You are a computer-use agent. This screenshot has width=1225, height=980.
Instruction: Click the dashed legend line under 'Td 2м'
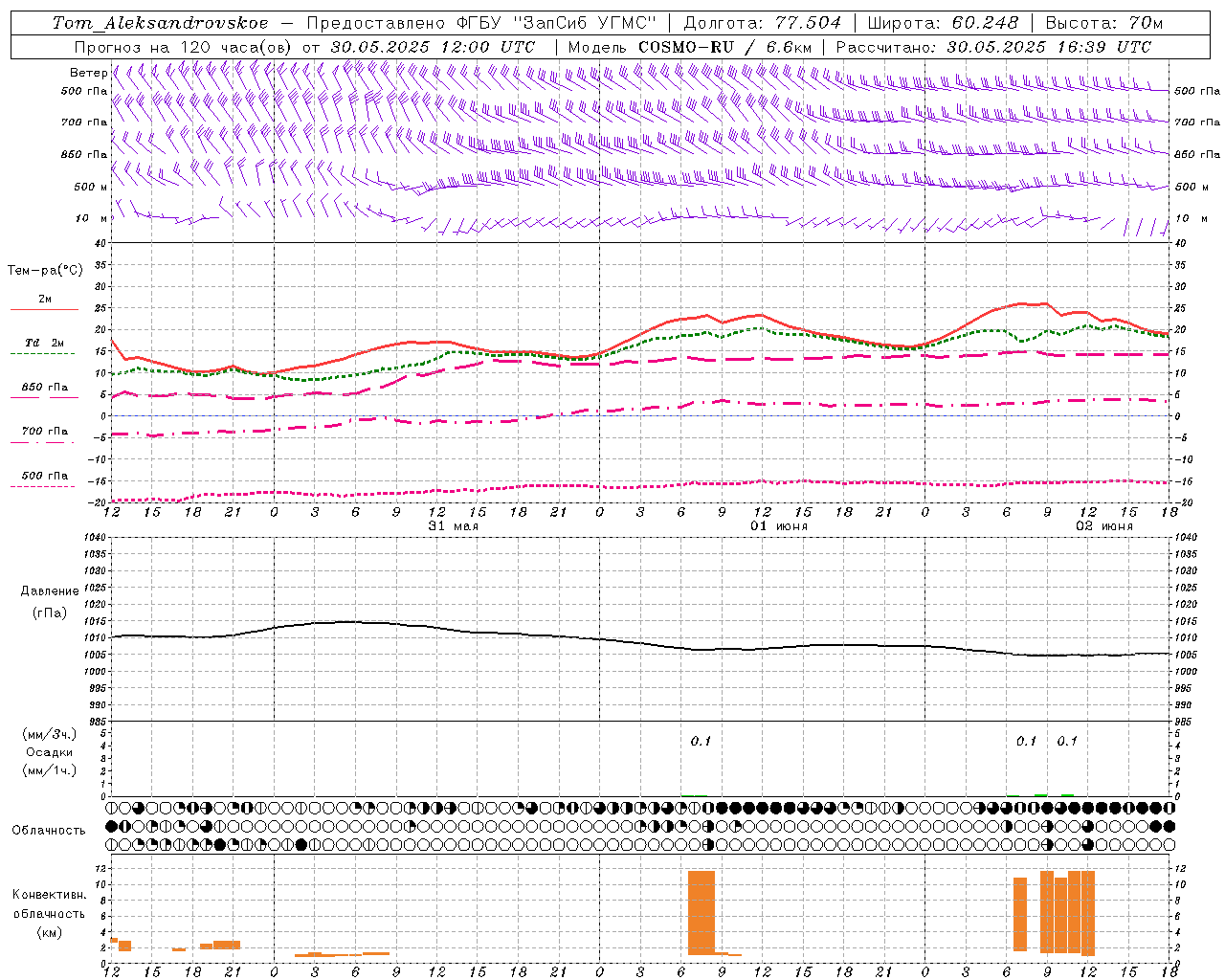point(43,354)
